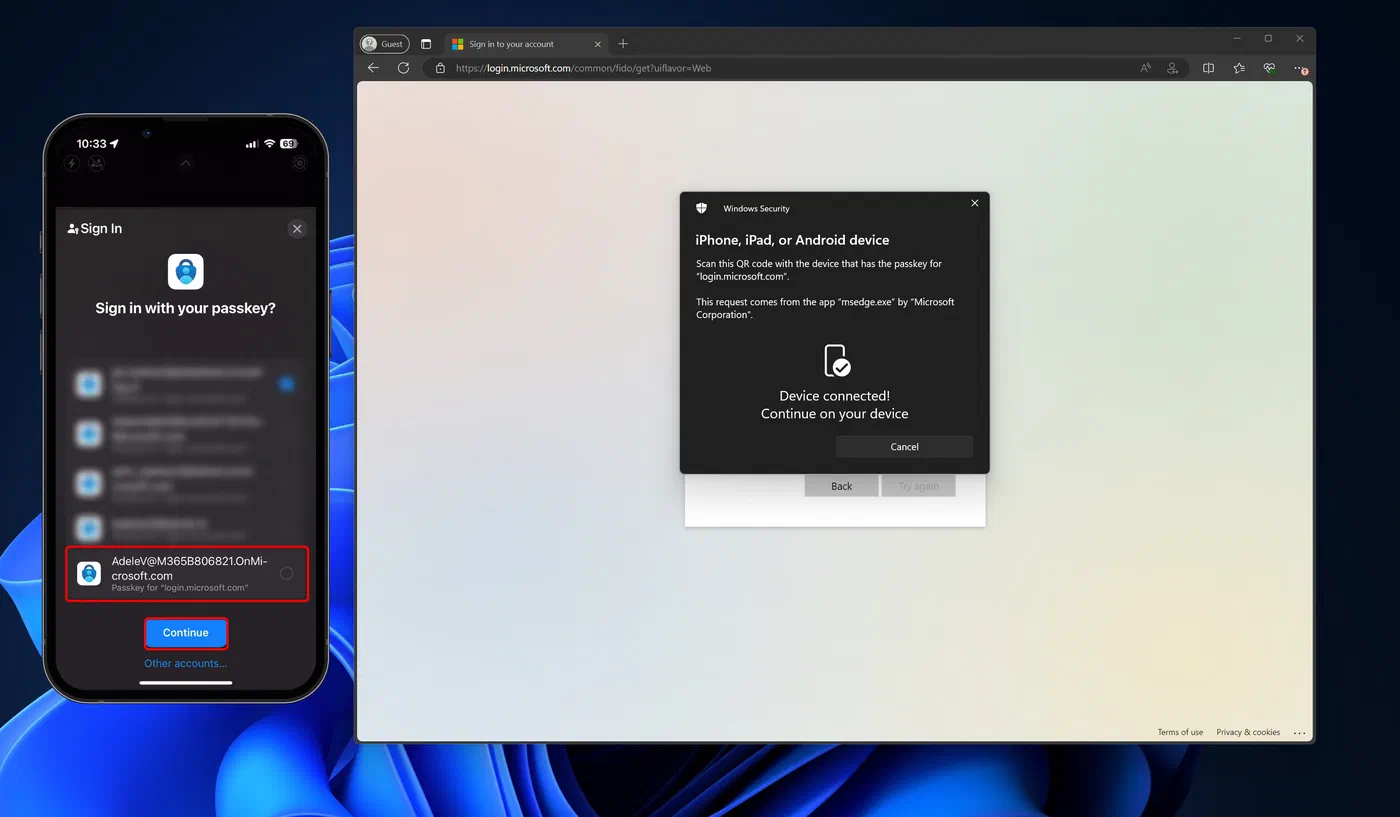Click the 'iPhone, iPad, or Android device' heading
The image size is (1400, 817).
point(792,240)
